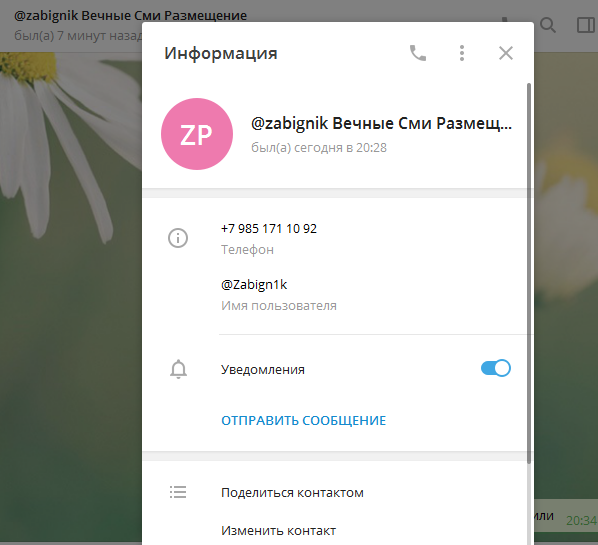Toggle the Уведомления switch off
Image resolution: width=598 pixels, height=545 pixels.
tap(495, 368)
